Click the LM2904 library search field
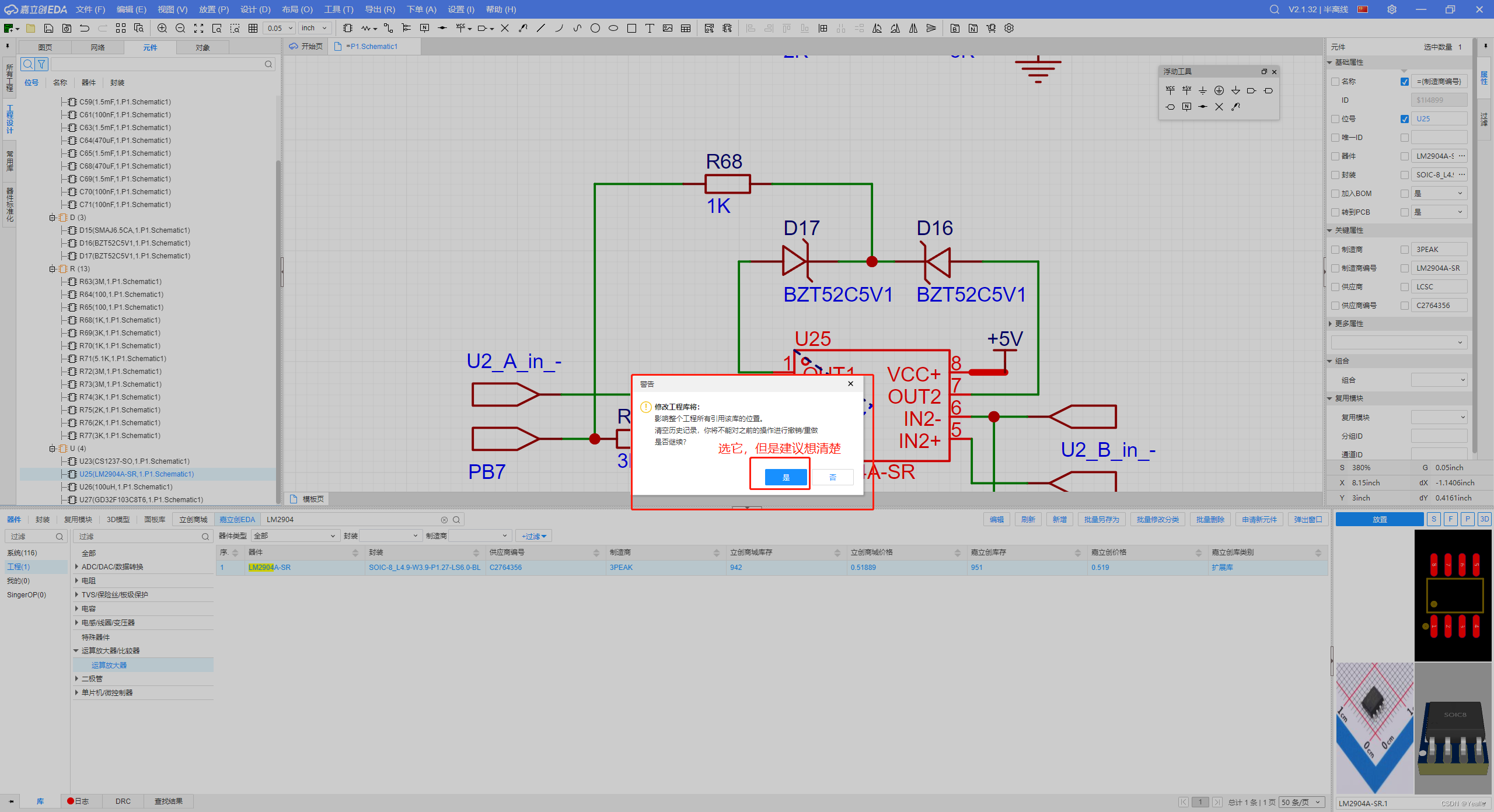Screen dimensions: 1494x812 coord(350,519)
